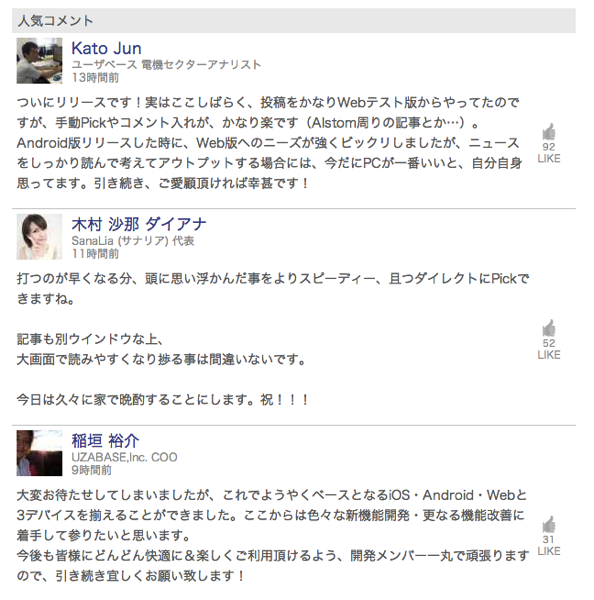This screenshot has width=594, height=600.
Task: Click the 11時間前 timestamp
Action: 95,254
